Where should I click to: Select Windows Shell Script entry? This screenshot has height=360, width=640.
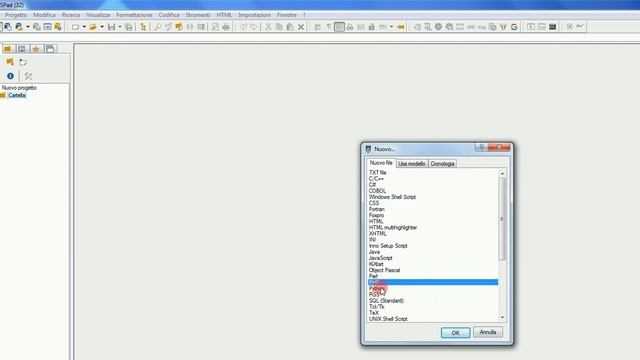[x=392, y=197]
